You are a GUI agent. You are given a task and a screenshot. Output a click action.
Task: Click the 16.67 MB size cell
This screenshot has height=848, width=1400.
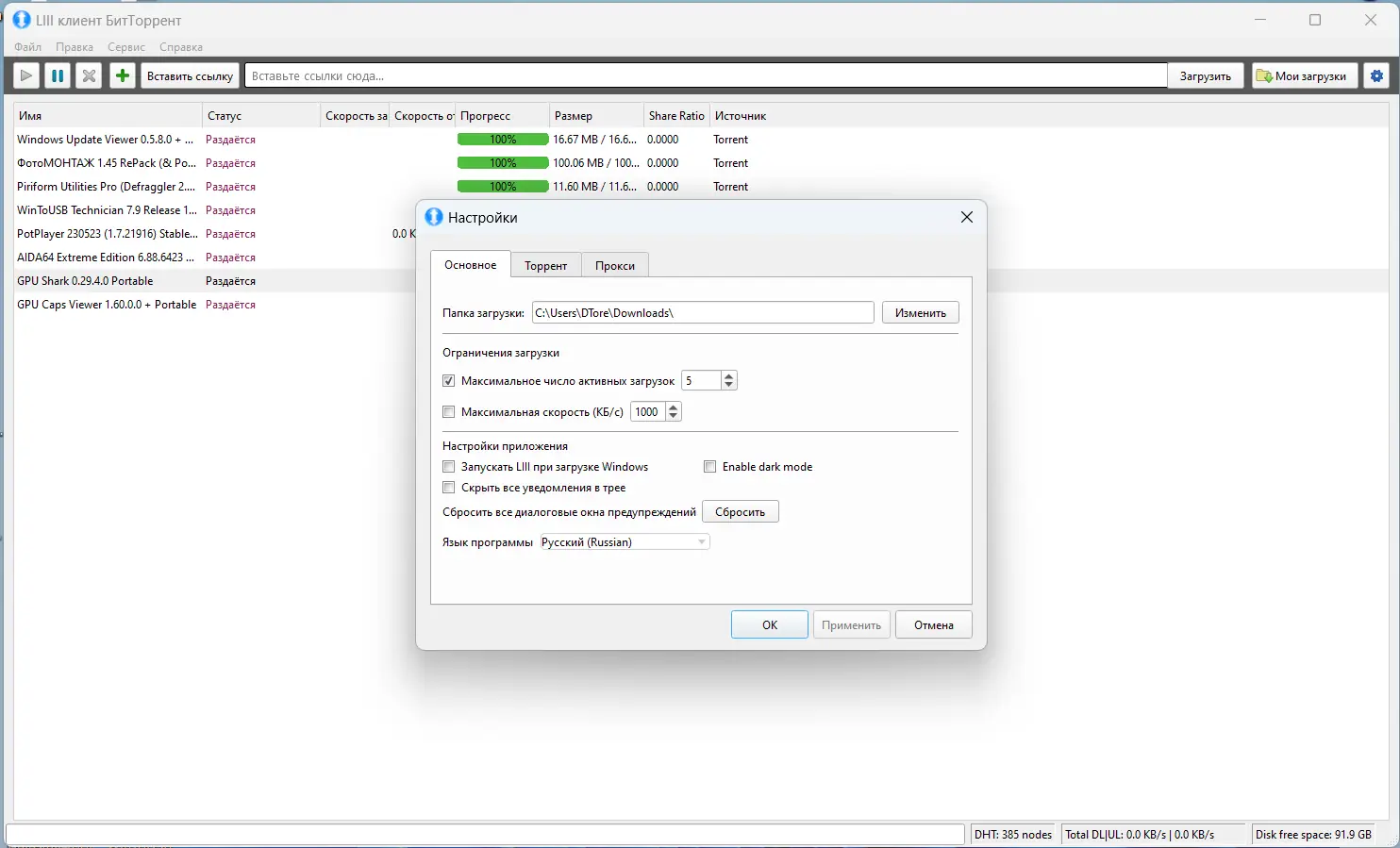595,140
